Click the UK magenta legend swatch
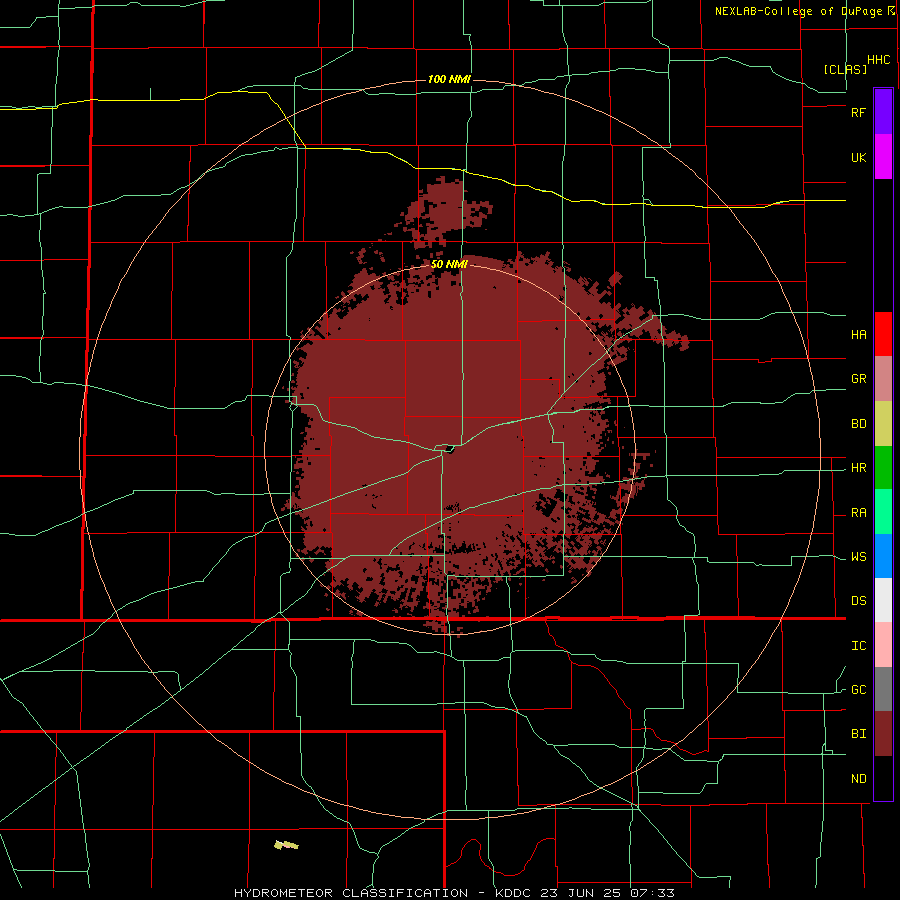Image resolution: width=900 pixels, height=900 pixels. [883, 157]
